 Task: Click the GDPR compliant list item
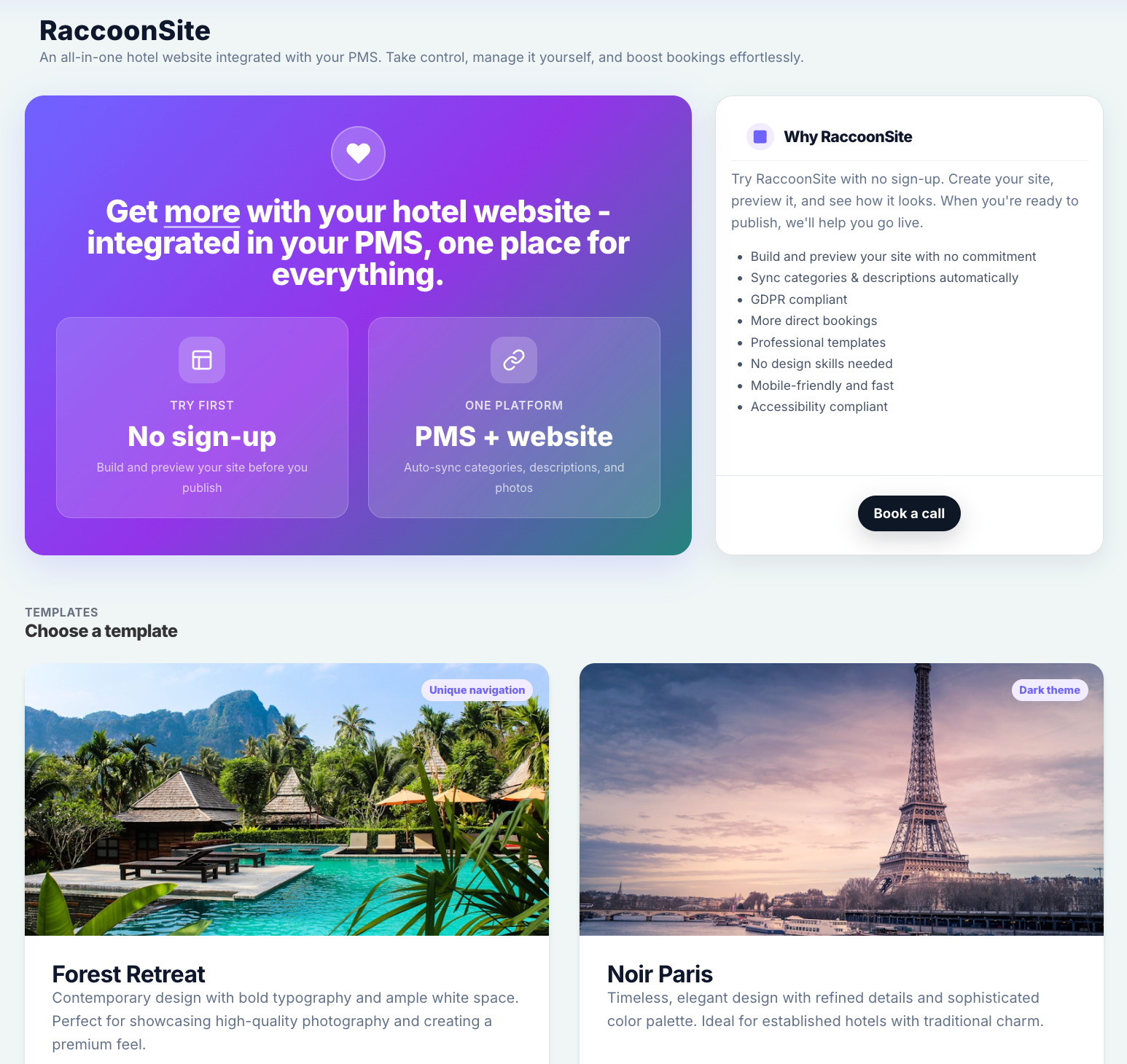799,300
